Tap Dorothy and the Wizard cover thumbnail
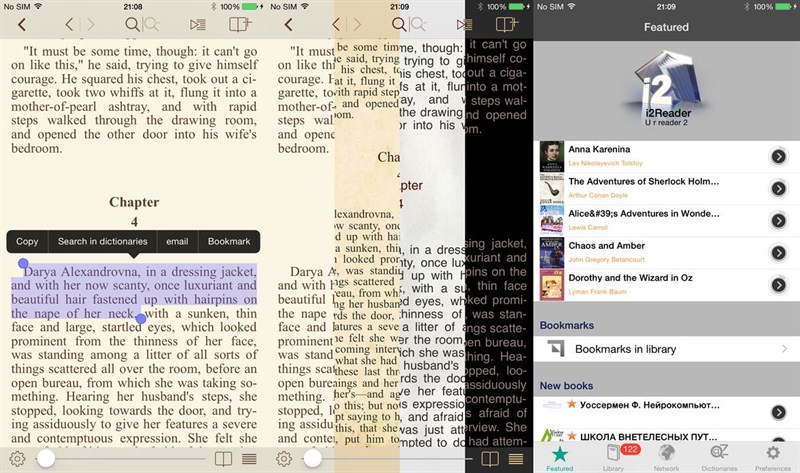This screenshot has width=800, height=473. click(552, 285)
